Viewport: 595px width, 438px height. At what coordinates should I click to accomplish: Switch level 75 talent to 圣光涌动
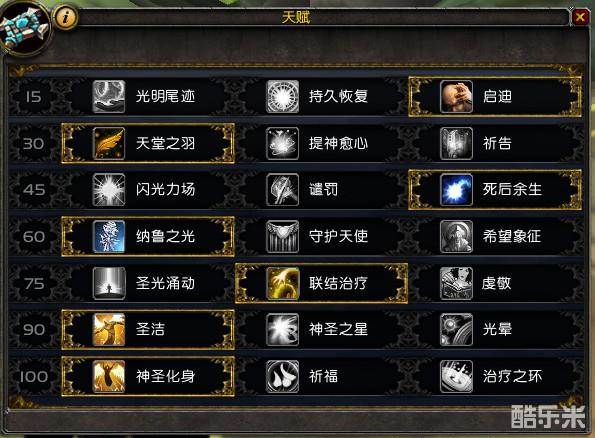[148, 283]
